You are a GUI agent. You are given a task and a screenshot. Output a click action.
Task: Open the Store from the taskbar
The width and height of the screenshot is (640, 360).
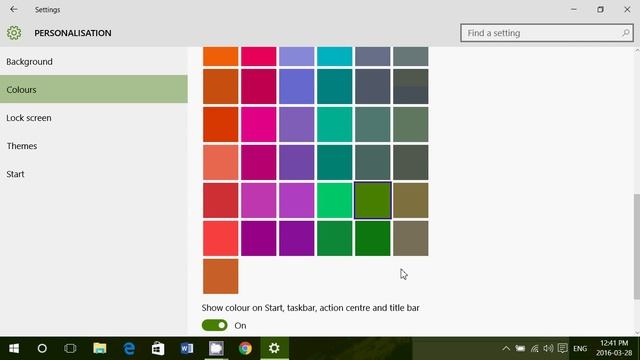pyautogui.click(x=158, y=348)
